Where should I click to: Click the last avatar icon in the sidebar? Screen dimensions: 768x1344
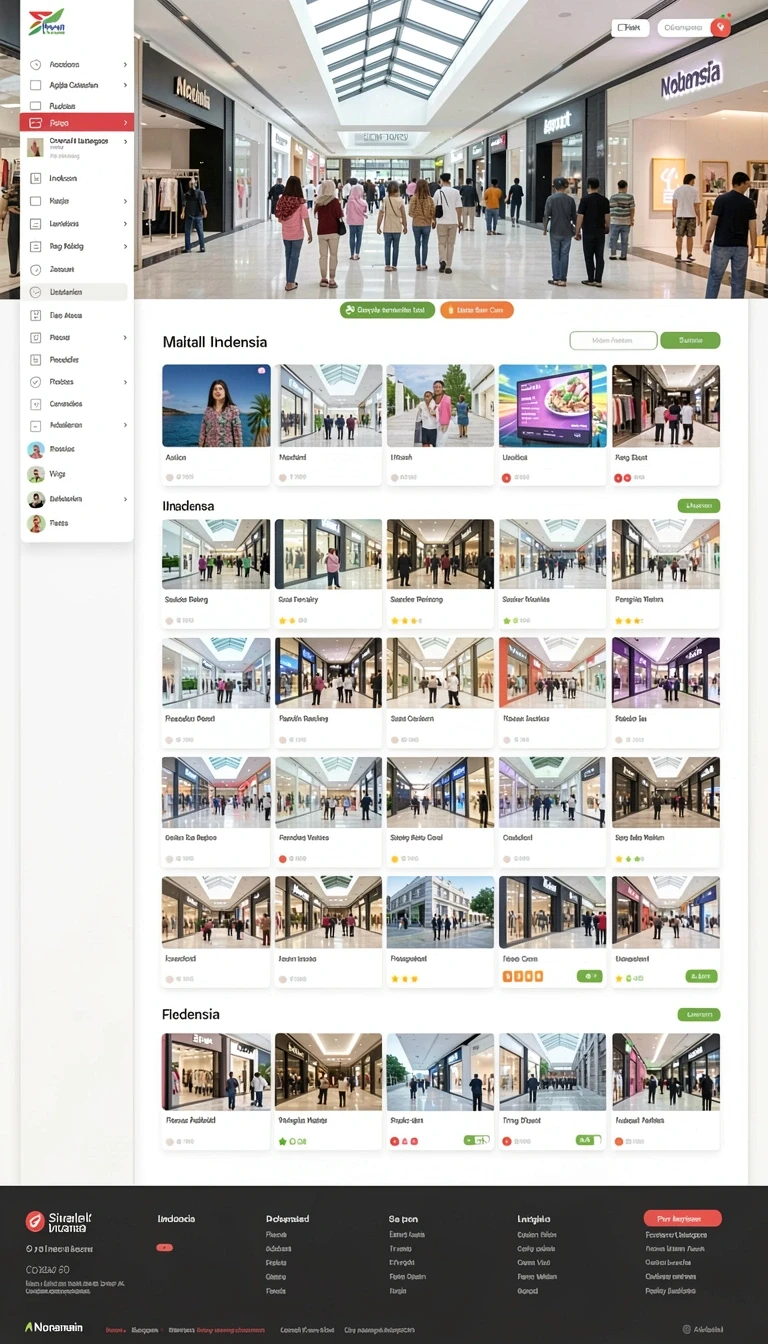(x=36, y=523)
